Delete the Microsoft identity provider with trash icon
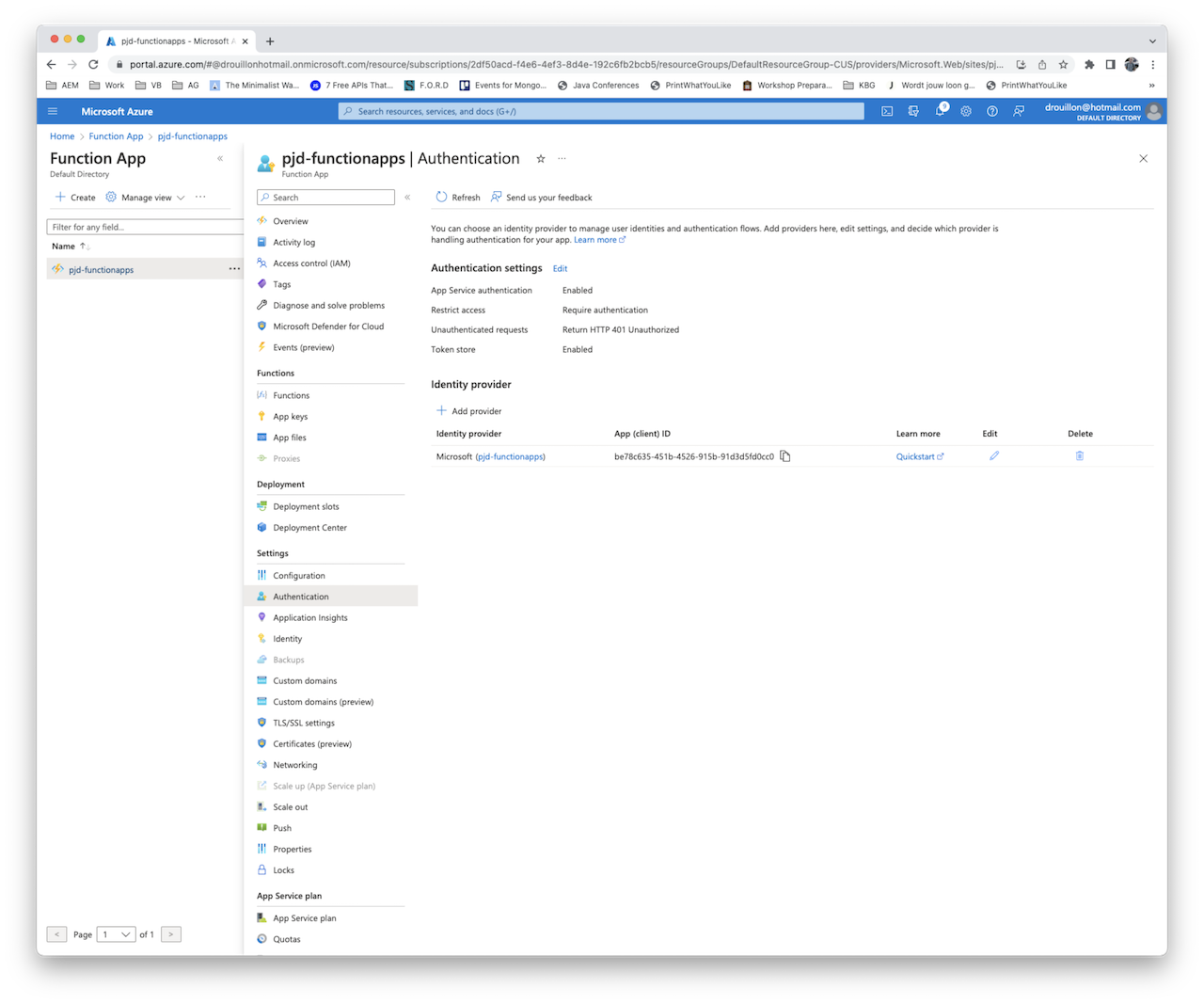The image size is (1204, 1004). tap(1080, 455)
